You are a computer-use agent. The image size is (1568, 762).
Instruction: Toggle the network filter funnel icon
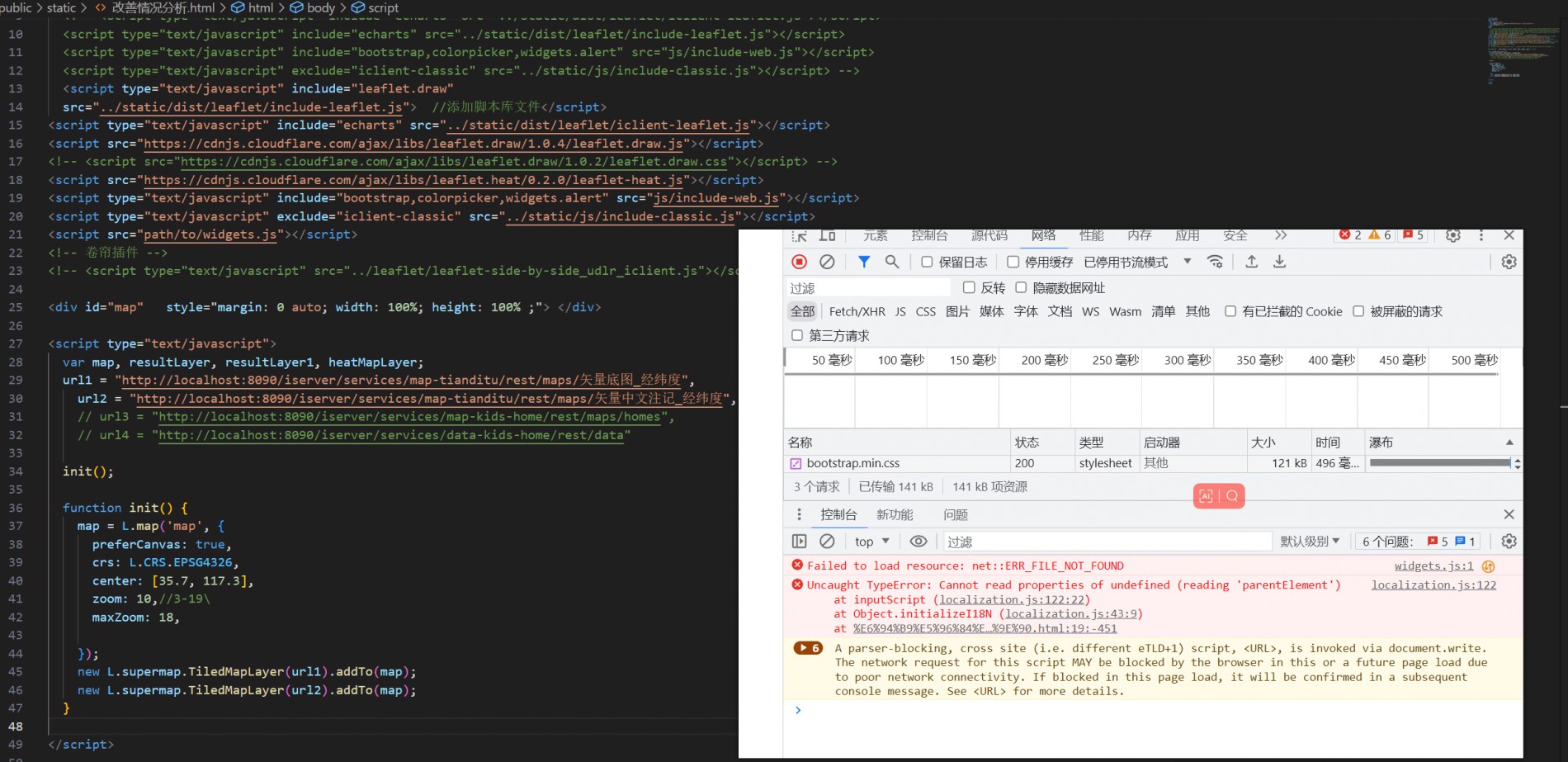[x=863, y=262]
